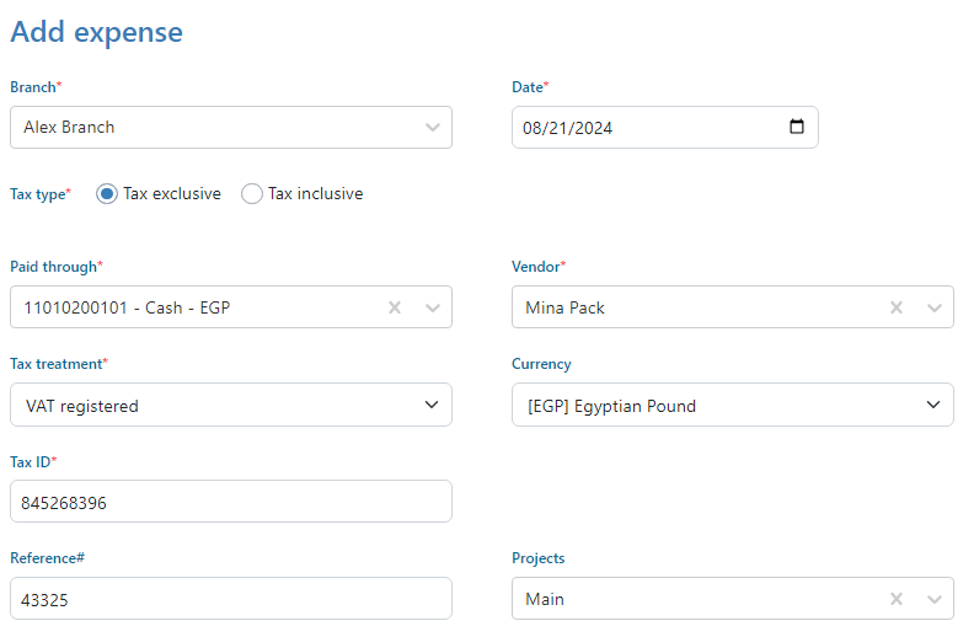Image resolution: width=974 pixels, height=637 pixels.
Task: Click the Mina Pack vendor text
Action: (x=565, y=308)
